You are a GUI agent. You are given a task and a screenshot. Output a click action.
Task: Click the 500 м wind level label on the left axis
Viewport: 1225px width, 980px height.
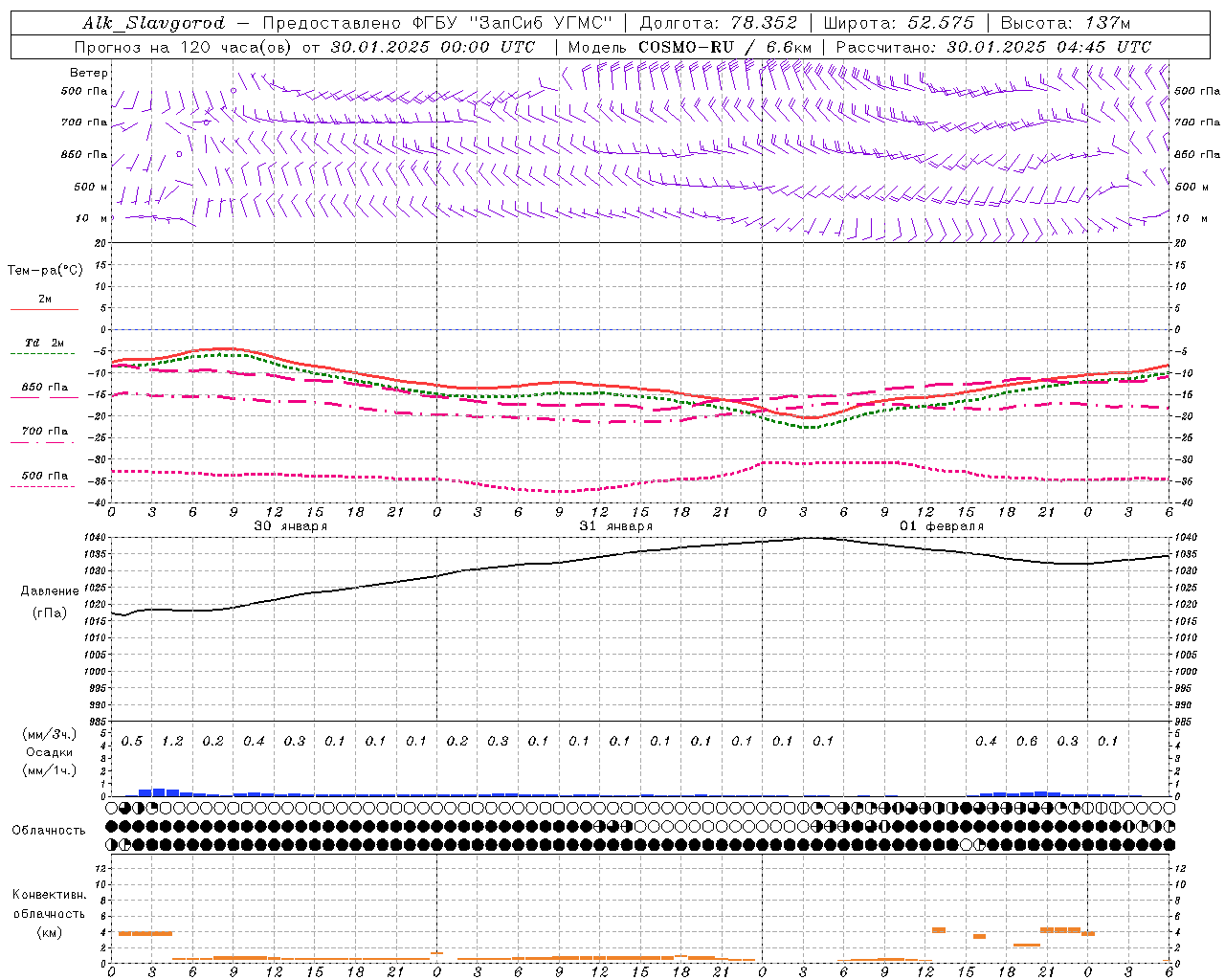[91, 187]
